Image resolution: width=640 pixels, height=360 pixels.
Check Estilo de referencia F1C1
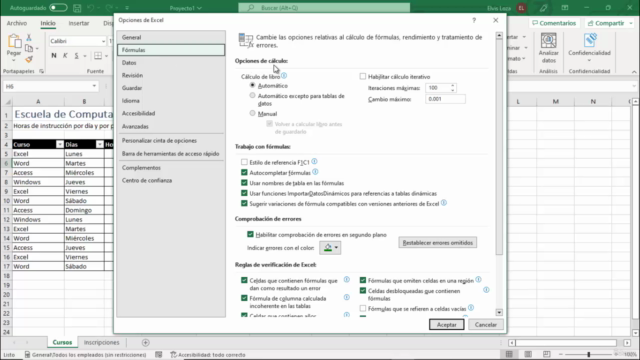244,162
